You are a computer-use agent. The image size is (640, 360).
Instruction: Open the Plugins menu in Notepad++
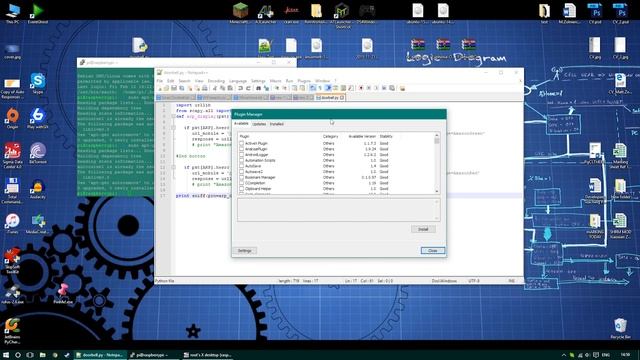pos(304,81)
